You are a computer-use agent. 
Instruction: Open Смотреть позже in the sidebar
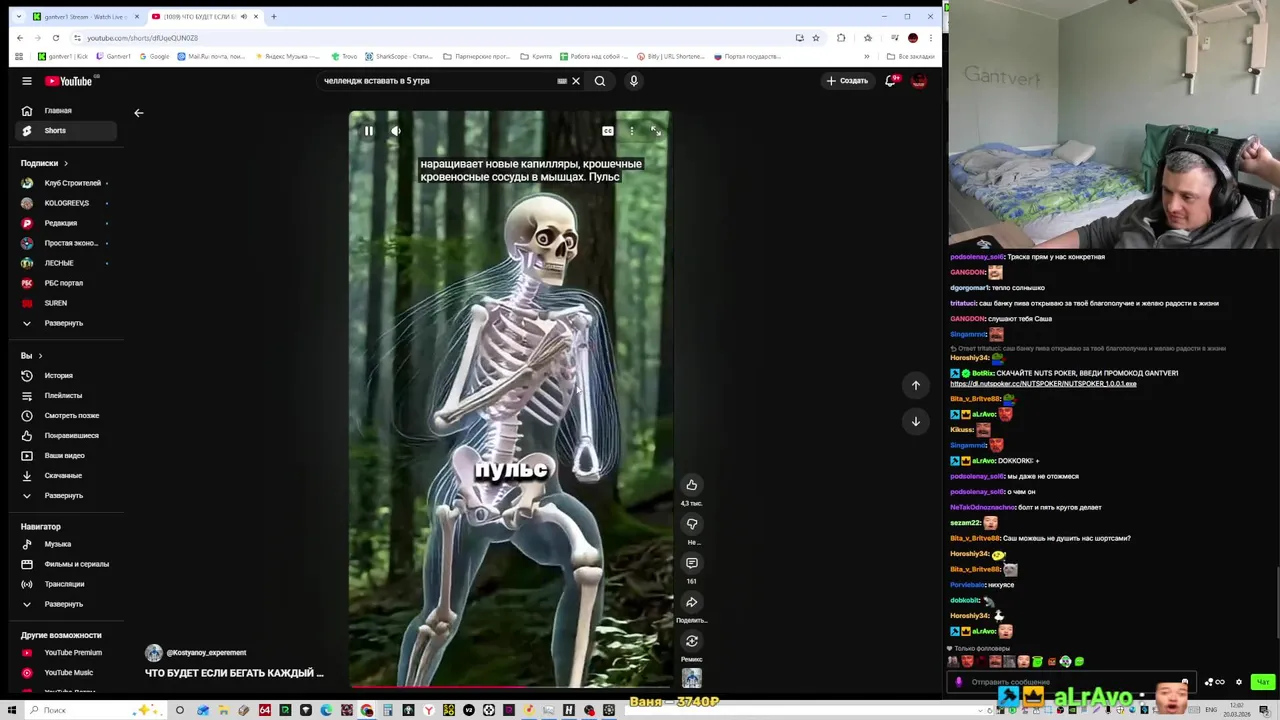coord(65,416)
